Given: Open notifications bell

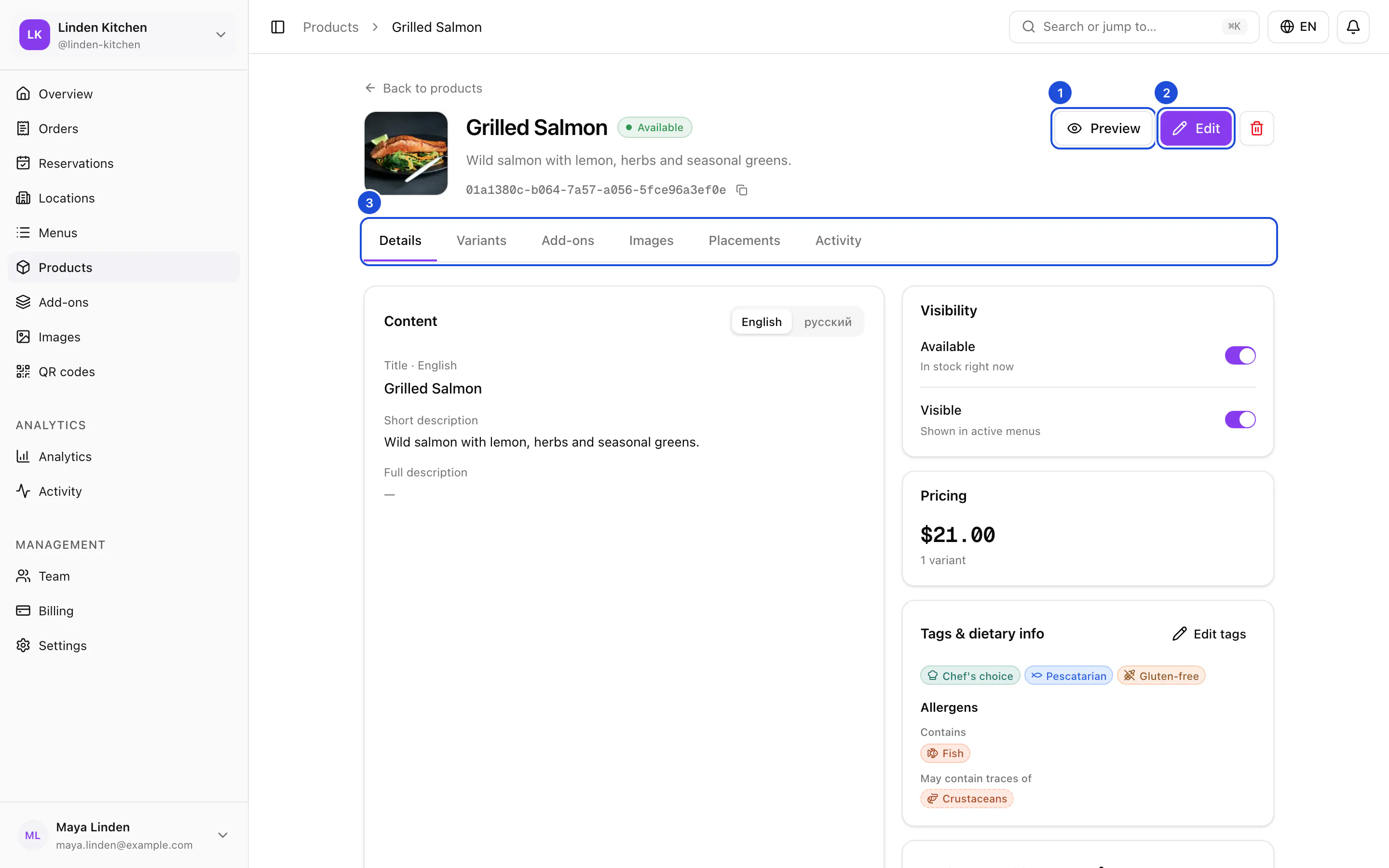Looking at the screenshot, I should tap(1353, 27).
